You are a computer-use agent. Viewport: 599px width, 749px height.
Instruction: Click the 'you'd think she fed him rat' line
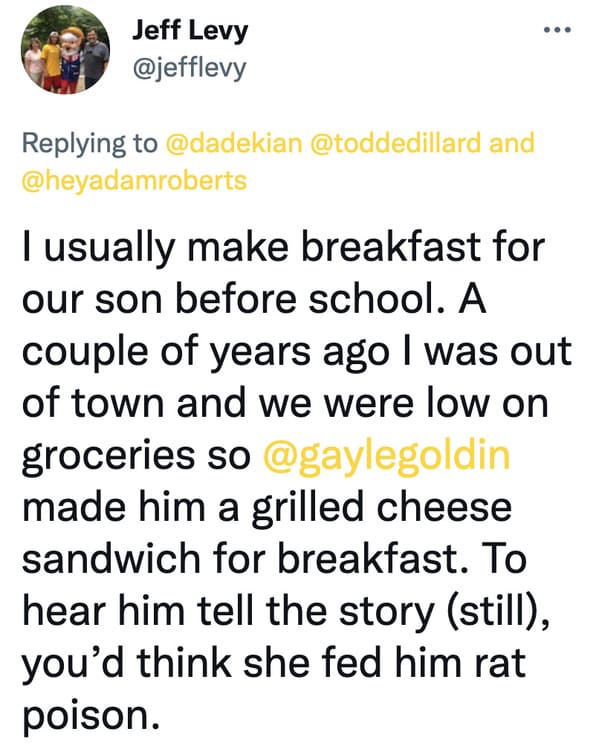[274, 663]
